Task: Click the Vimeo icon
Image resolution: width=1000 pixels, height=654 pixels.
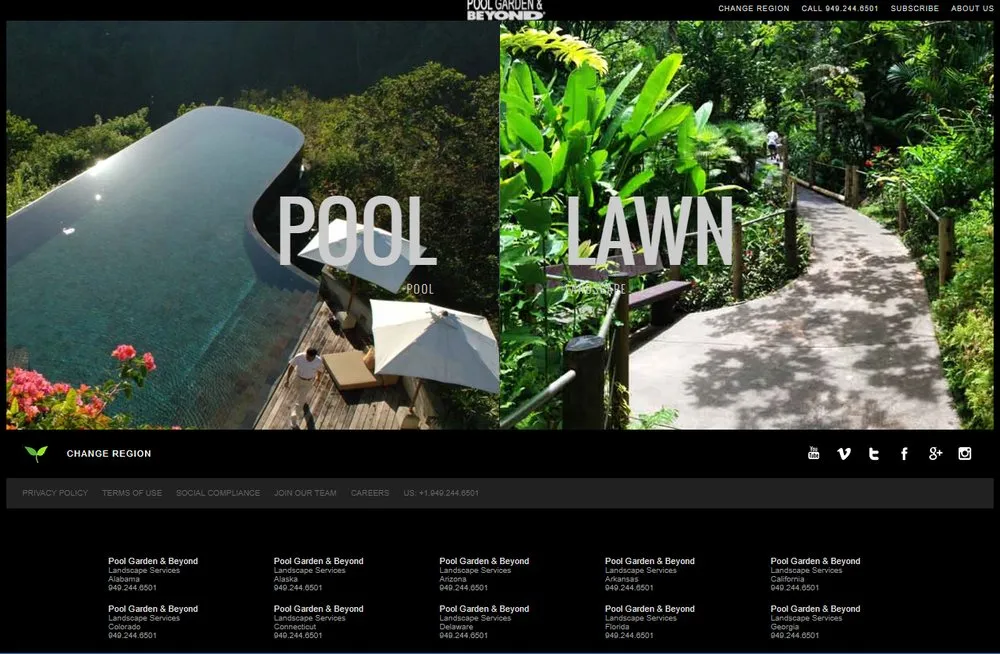Action: (843, 452)
